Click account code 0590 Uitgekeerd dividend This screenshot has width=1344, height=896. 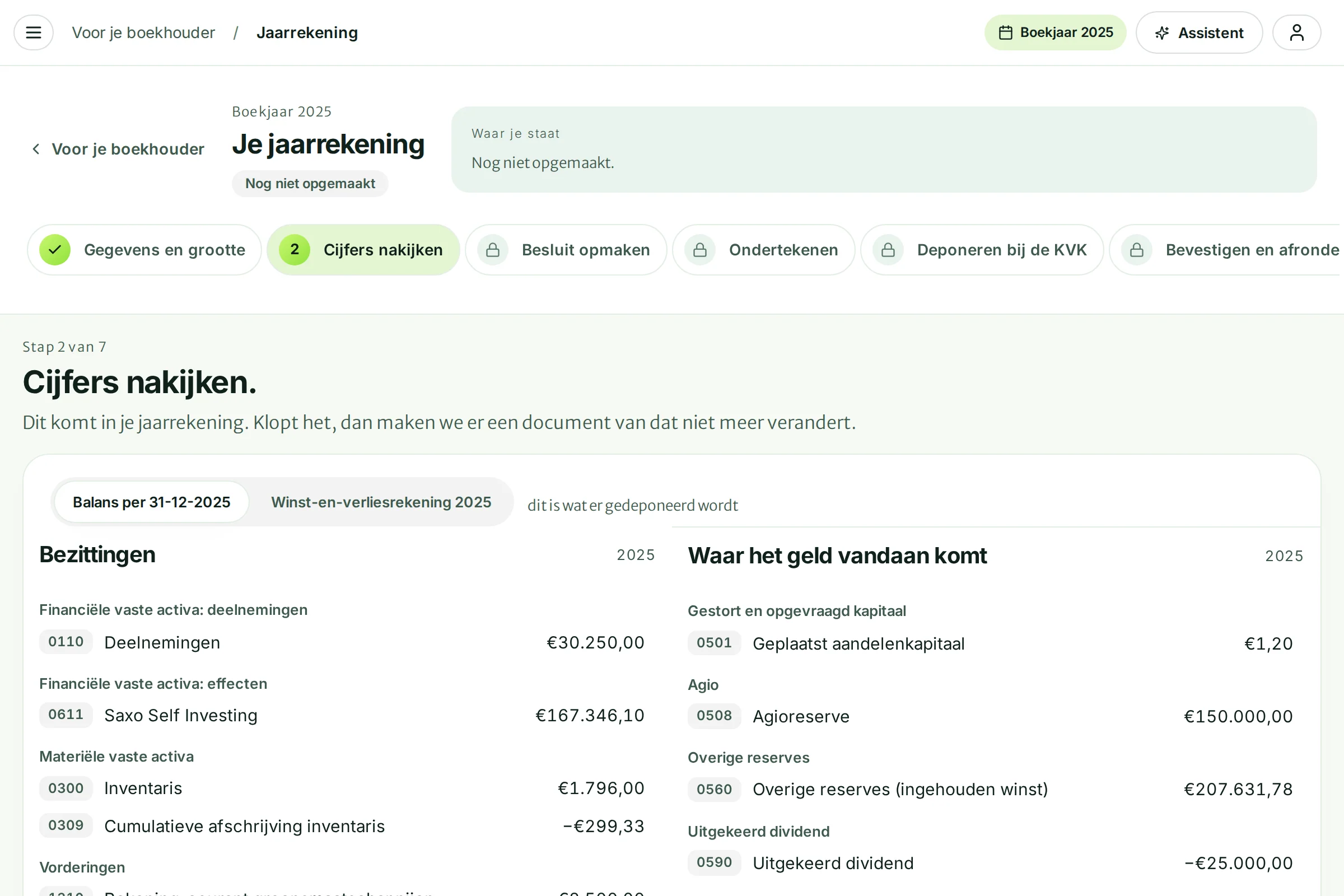[715, 862]
